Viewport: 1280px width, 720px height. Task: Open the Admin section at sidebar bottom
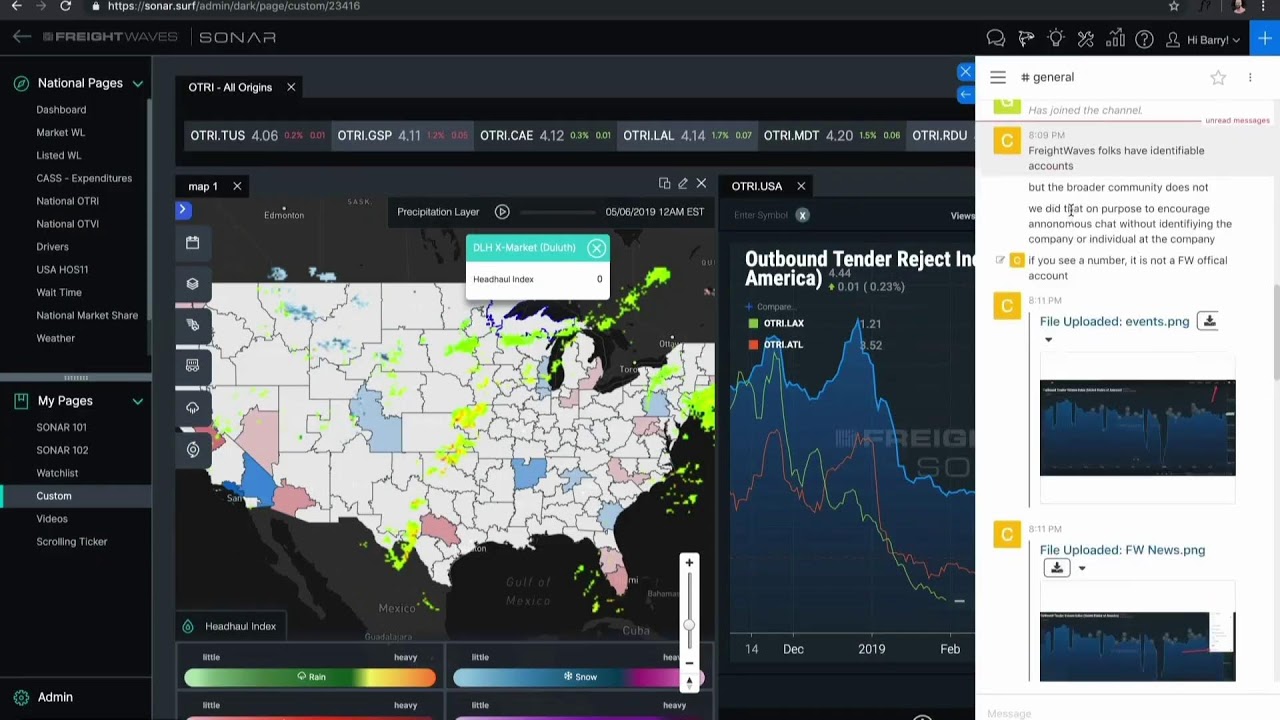click(x=43, y=697)
